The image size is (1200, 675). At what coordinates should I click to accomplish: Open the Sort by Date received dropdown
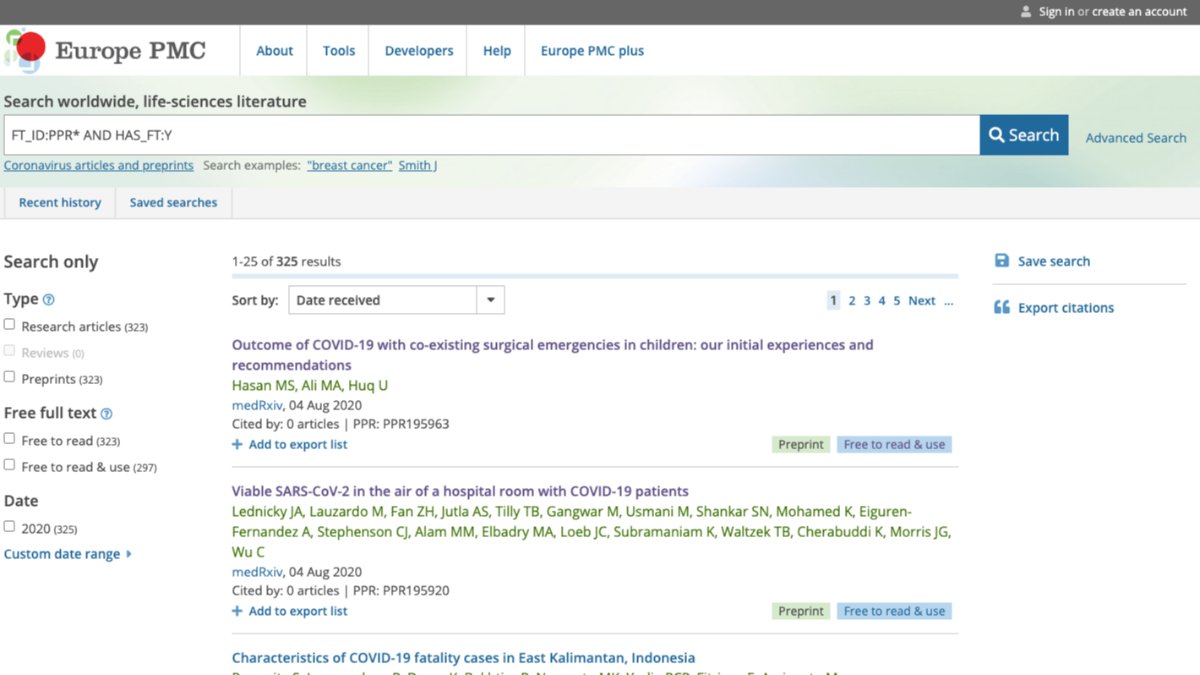click(396, 300)
